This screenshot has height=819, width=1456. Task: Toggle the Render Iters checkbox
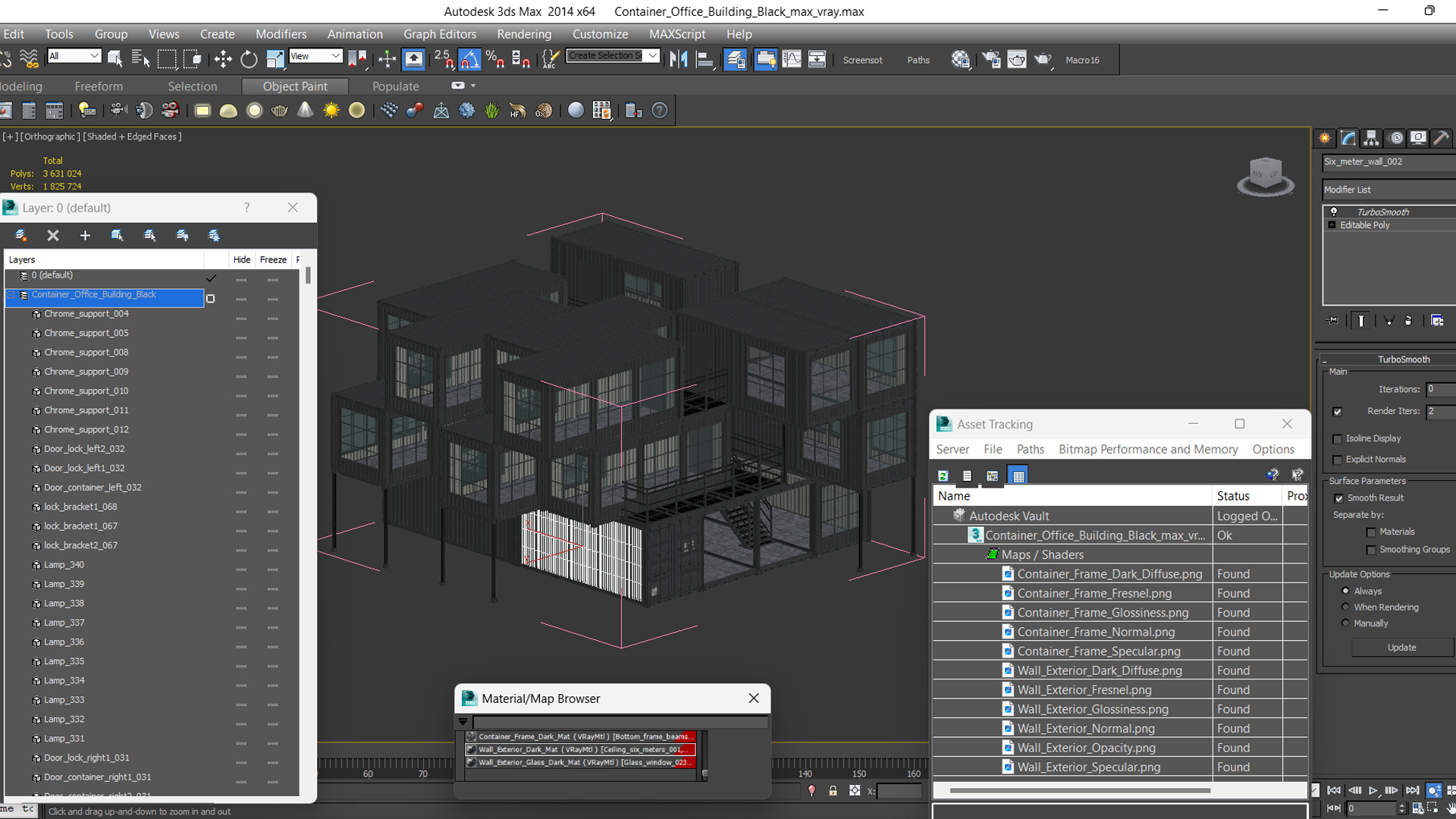coord(1337,412)
